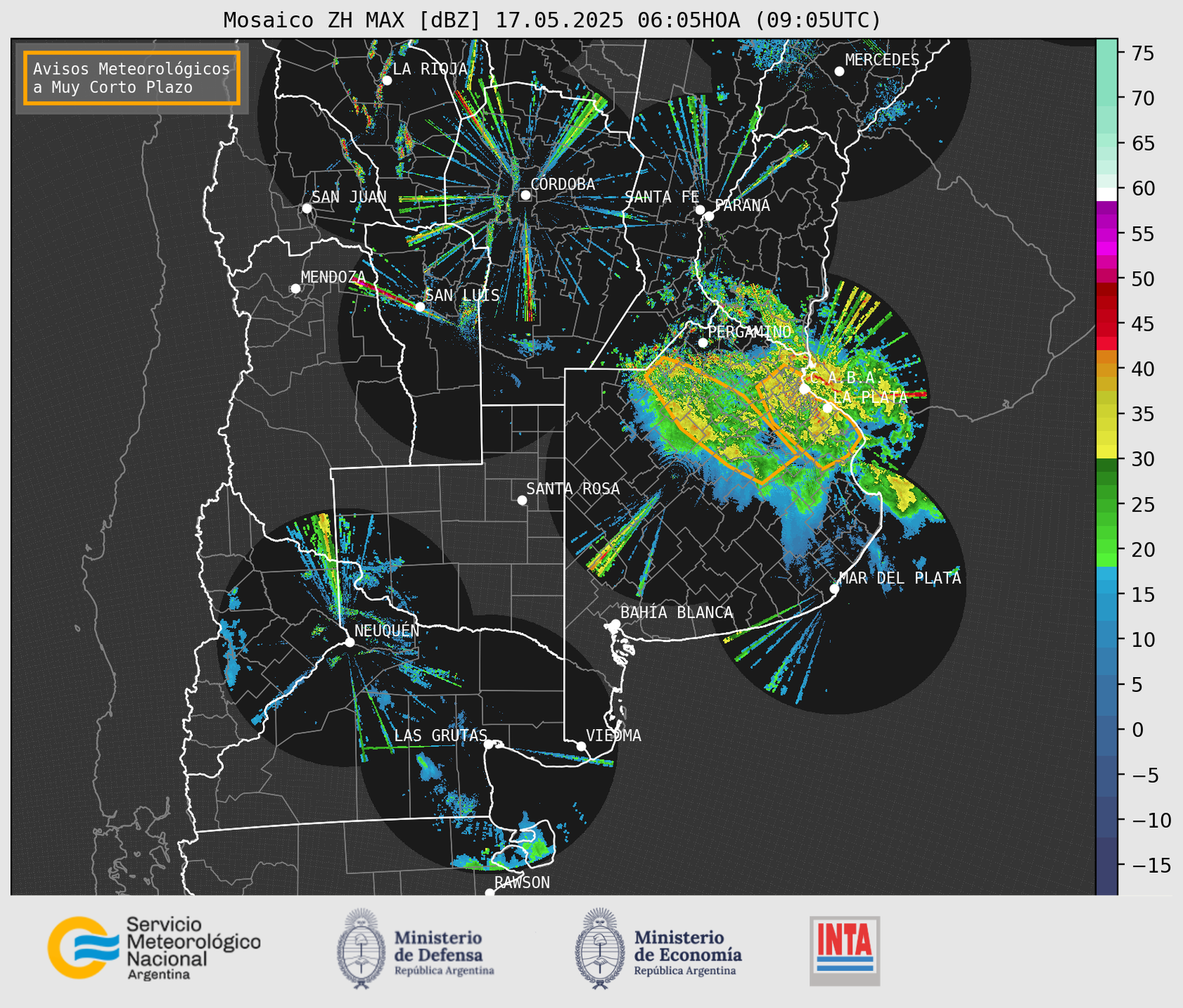The width and height of the screenshot is (1183, 1008).
Task: Click the INTA logo
Action: pos(845,951)
